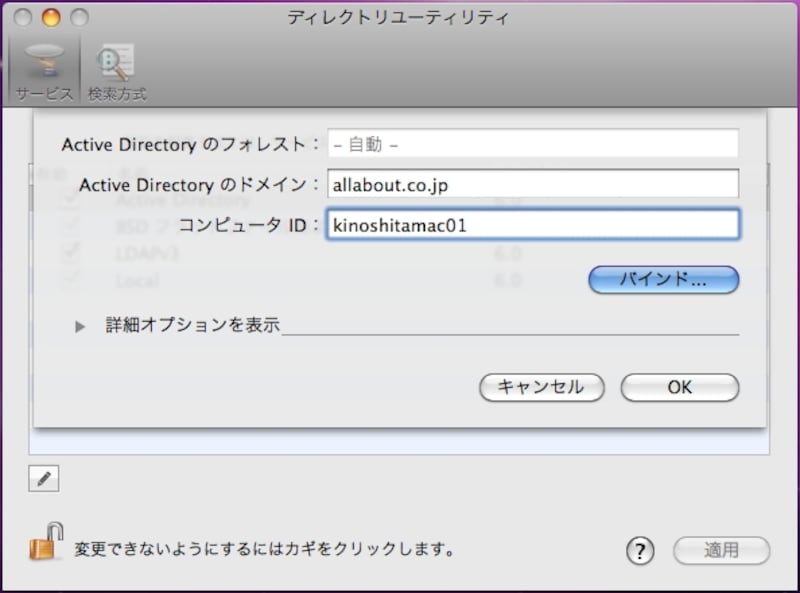Click the キャンセル button
This screenshot has width=800, height=593.
pyautogui.click(x=541, y=387)
